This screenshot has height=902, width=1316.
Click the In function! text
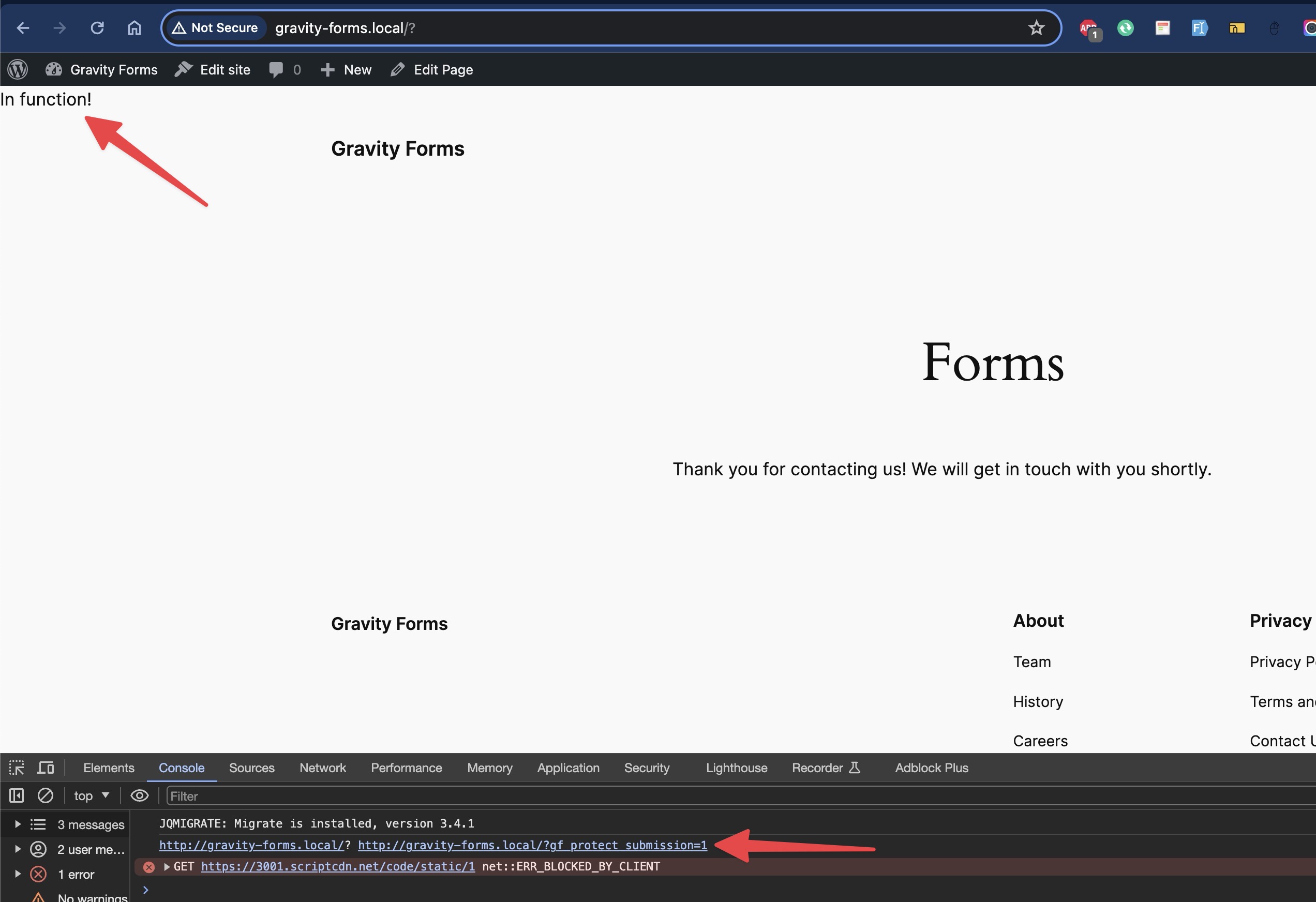pyautogui.click(x=46, y=99)
